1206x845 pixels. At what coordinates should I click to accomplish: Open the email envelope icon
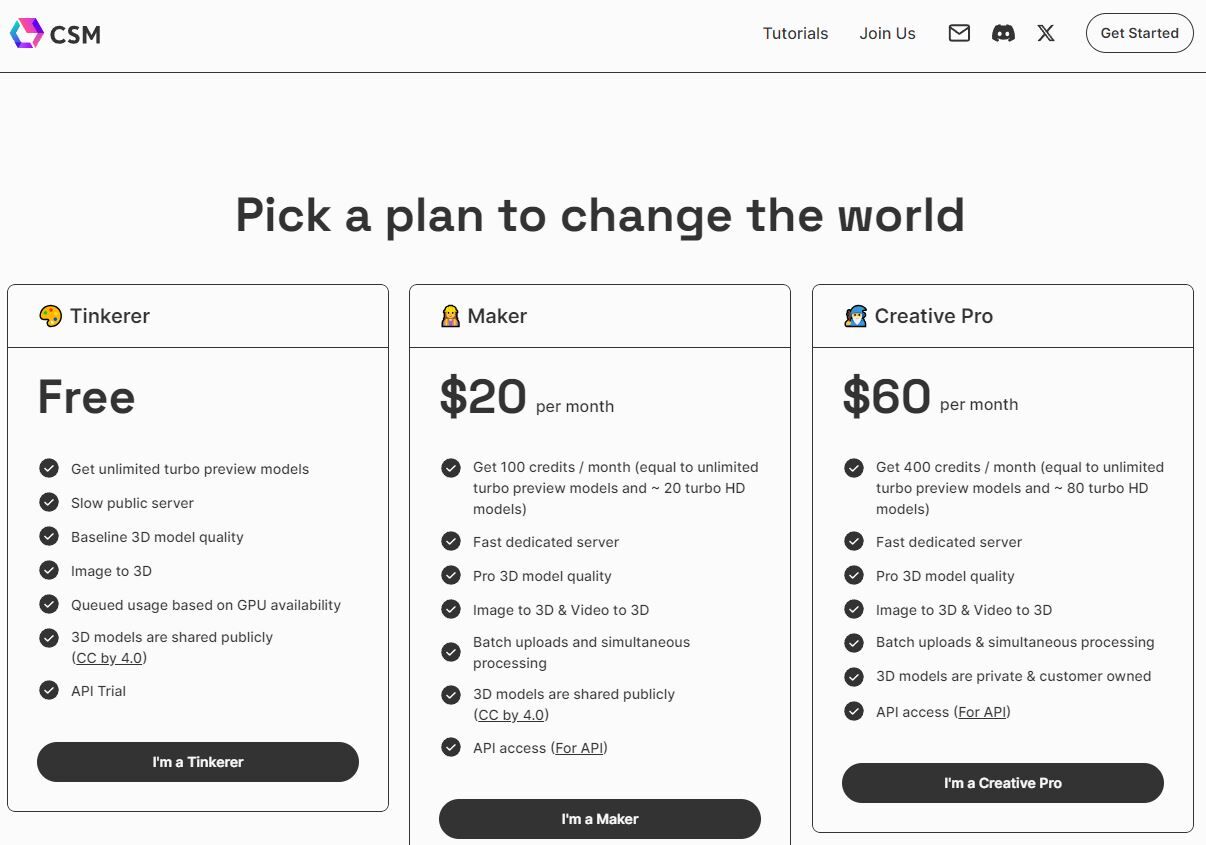tap(959, 33)
